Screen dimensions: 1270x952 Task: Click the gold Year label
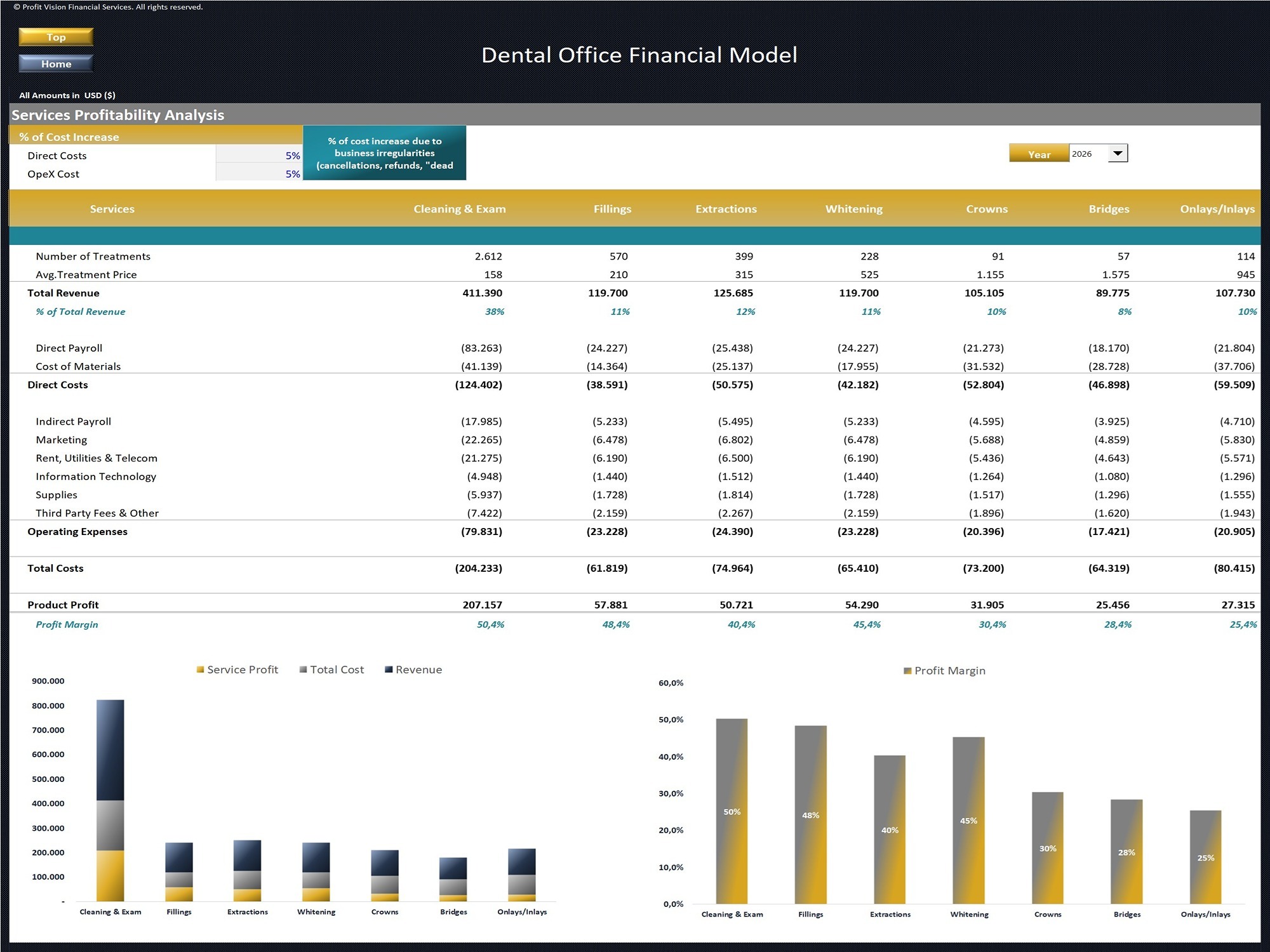(x=1039, y=154)
